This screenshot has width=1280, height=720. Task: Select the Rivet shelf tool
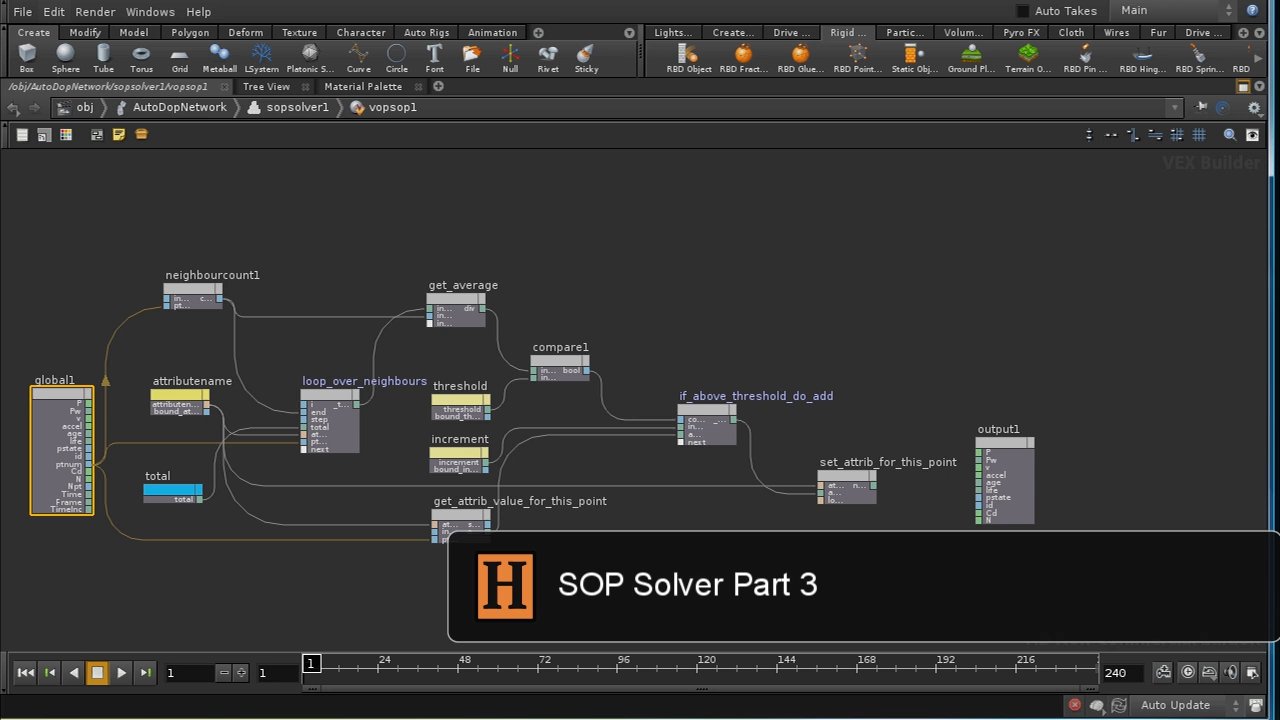(548, 58)
